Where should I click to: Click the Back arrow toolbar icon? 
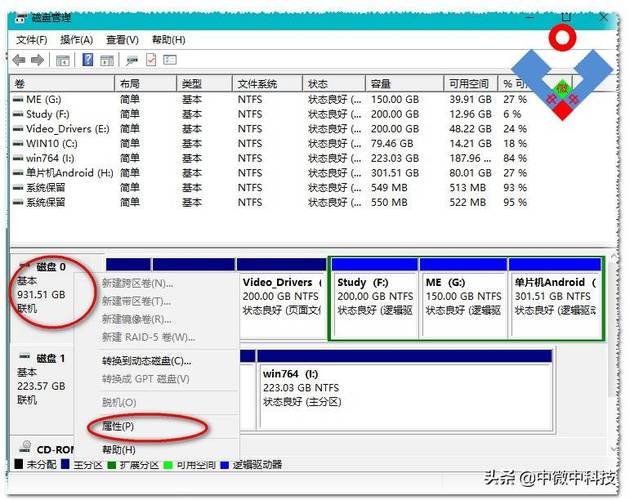point(18,60)
